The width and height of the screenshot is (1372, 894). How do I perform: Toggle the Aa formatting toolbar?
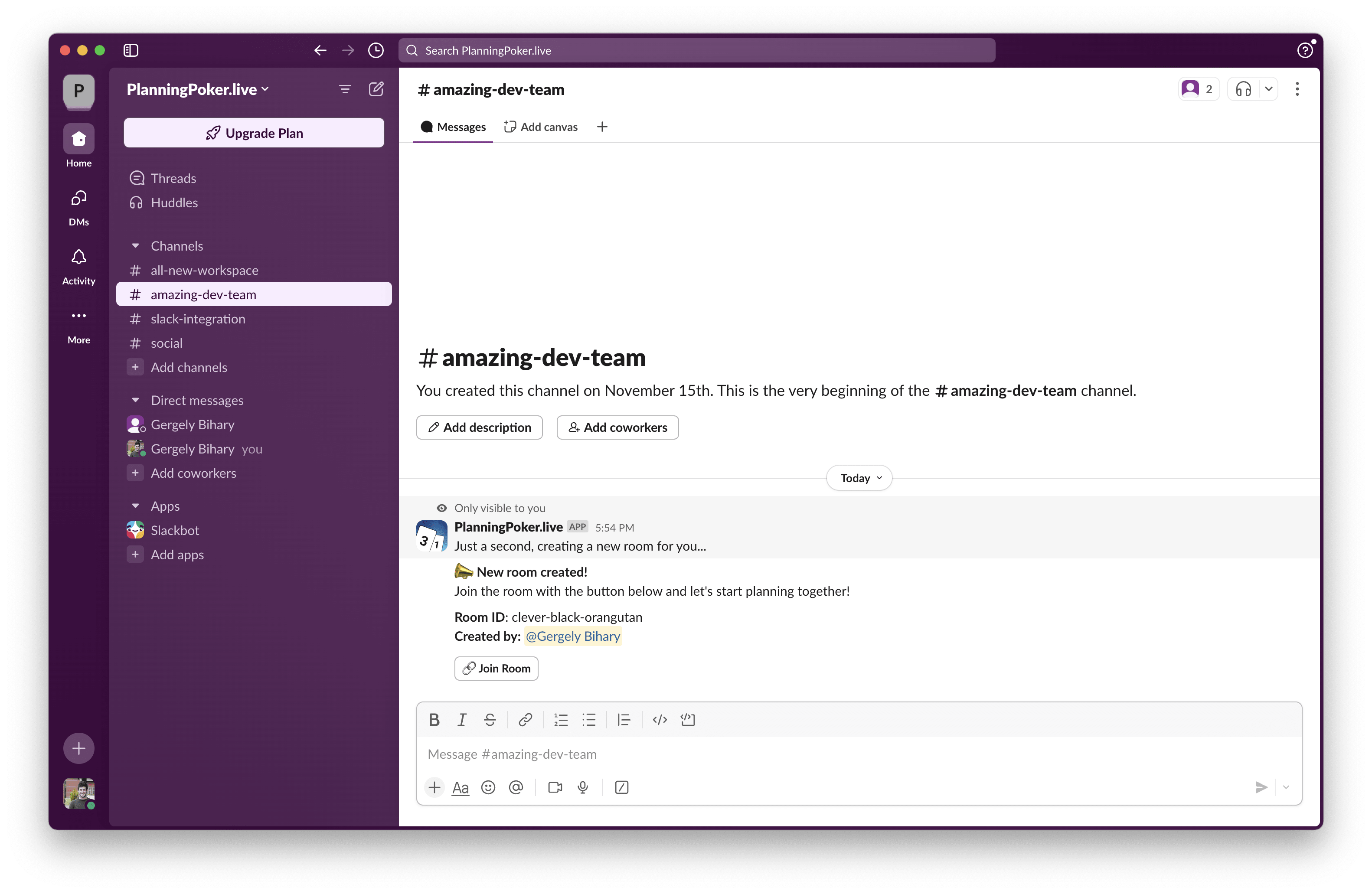coord(461,787)
